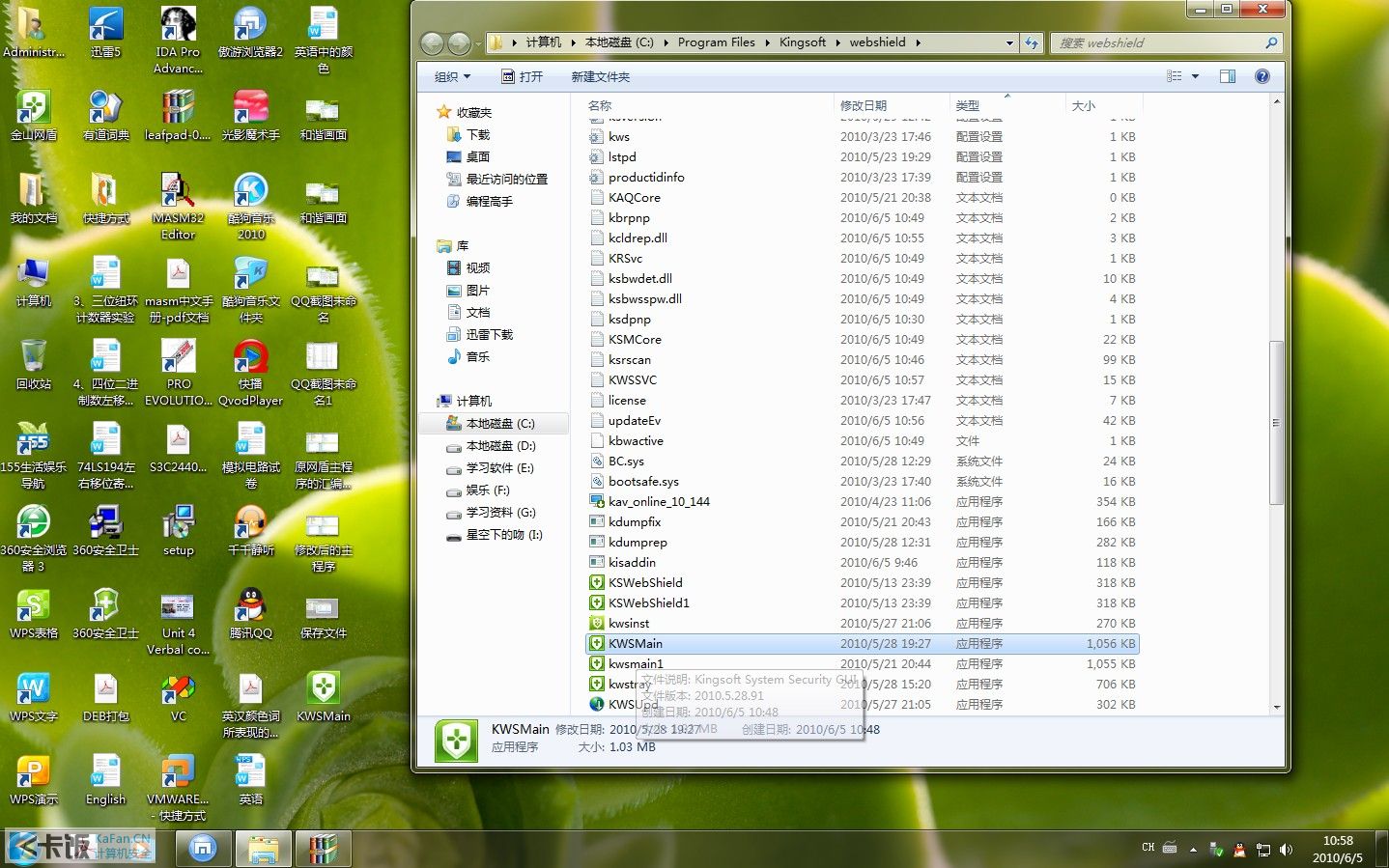Open WPS文字 desktop icon
Image resolution: width=1389 pixels, height=868 pixels.
tap(33, 697)
